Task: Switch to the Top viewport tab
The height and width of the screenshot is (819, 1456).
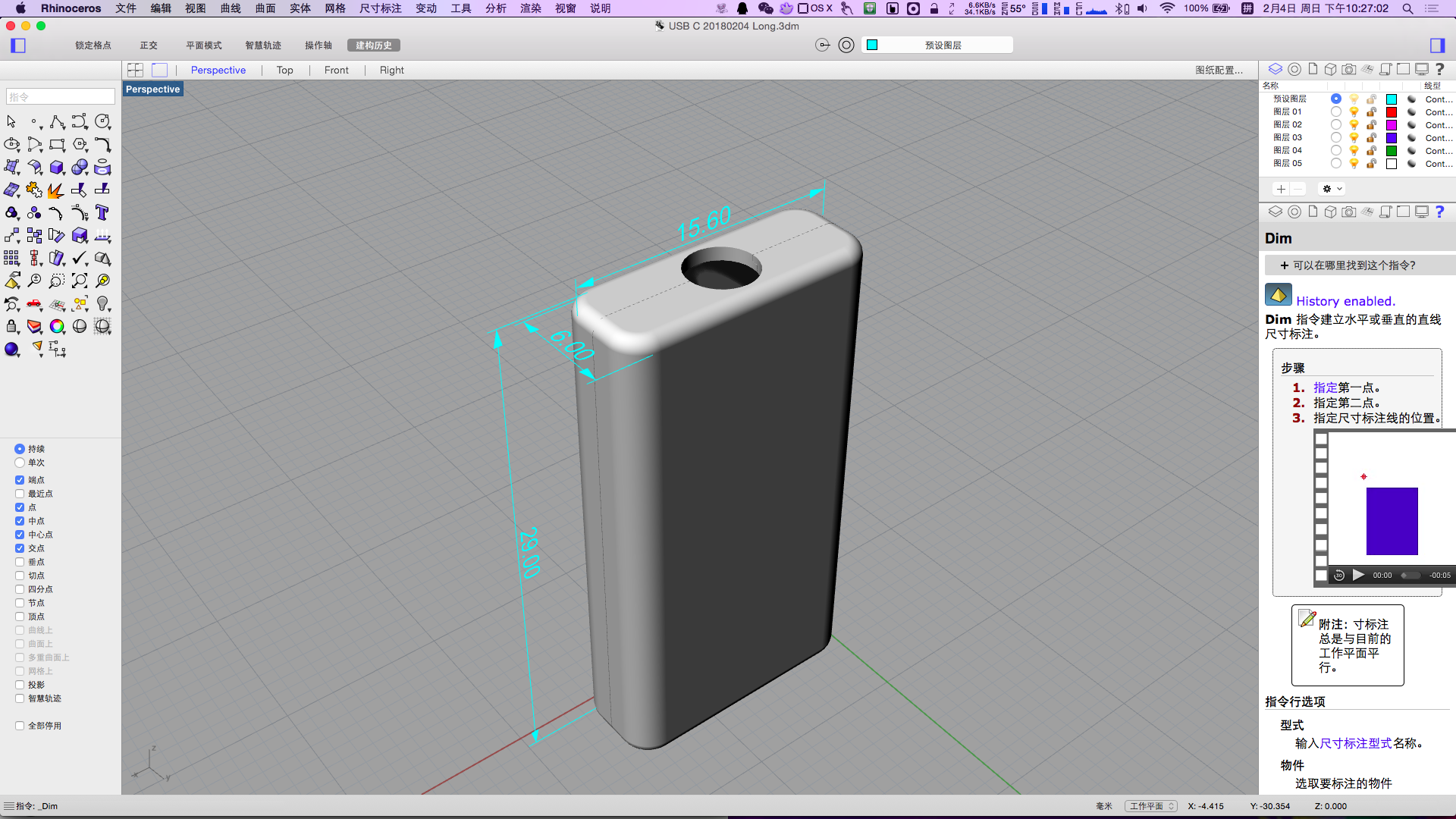Action: [x=284, y=70]
